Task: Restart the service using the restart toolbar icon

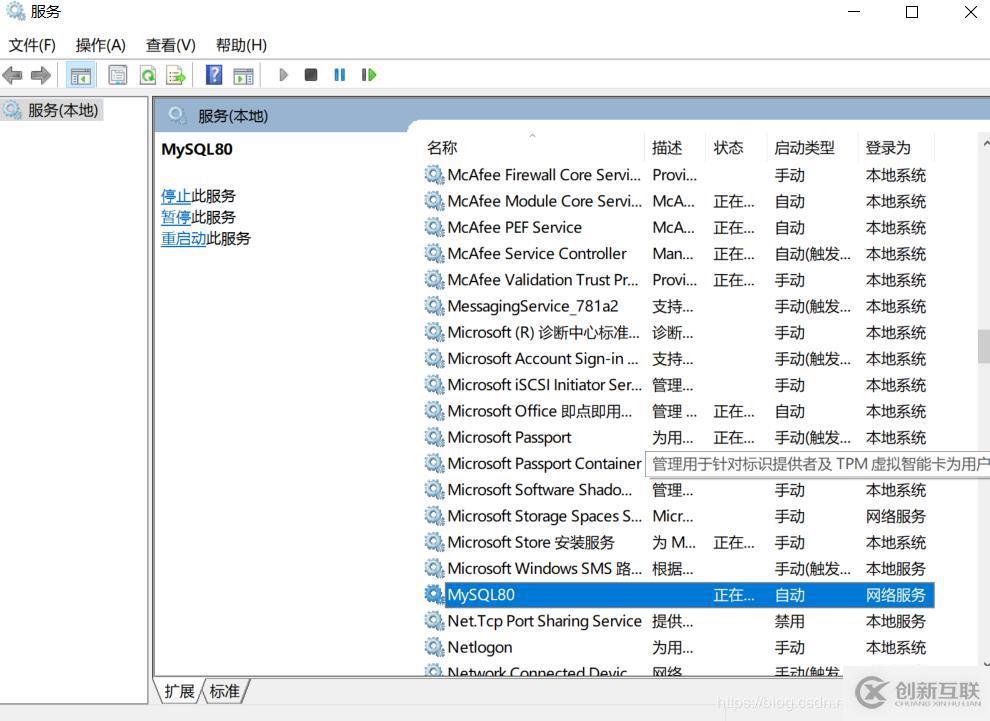Action: click(368, 74)
